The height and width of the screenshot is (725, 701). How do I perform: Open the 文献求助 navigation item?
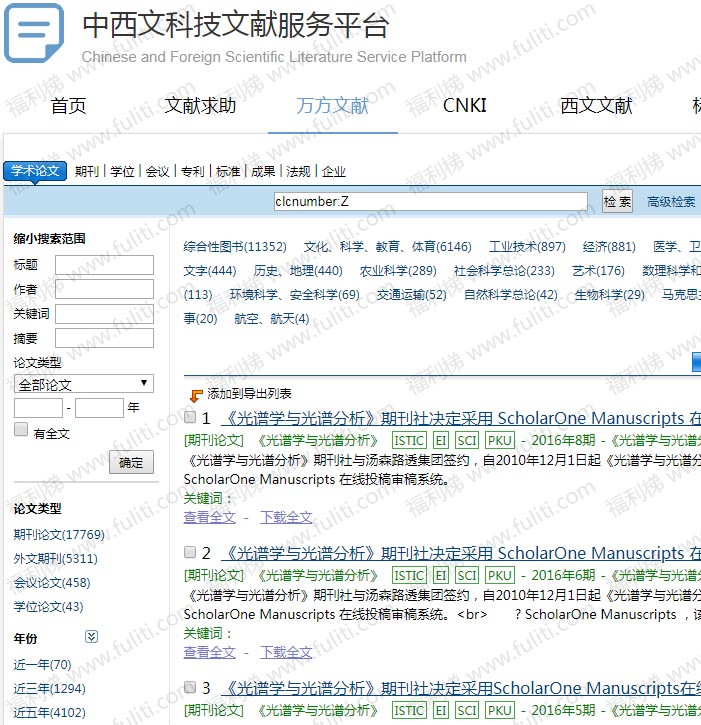tap(200, 106)
